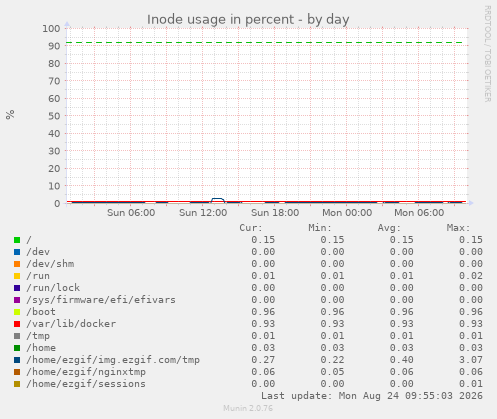Click the 90 y-axis label
The image size is (497, 419).
pyautogui.click(x=54, y=46)
